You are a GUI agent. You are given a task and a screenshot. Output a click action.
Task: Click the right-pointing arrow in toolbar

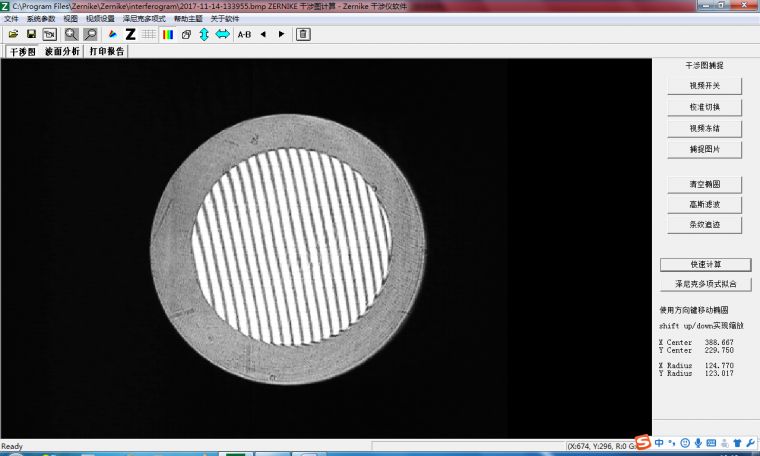click(x=281, y=34)
